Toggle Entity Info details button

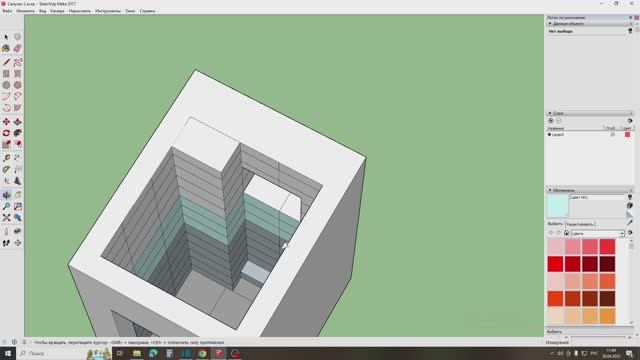(630, 31)
